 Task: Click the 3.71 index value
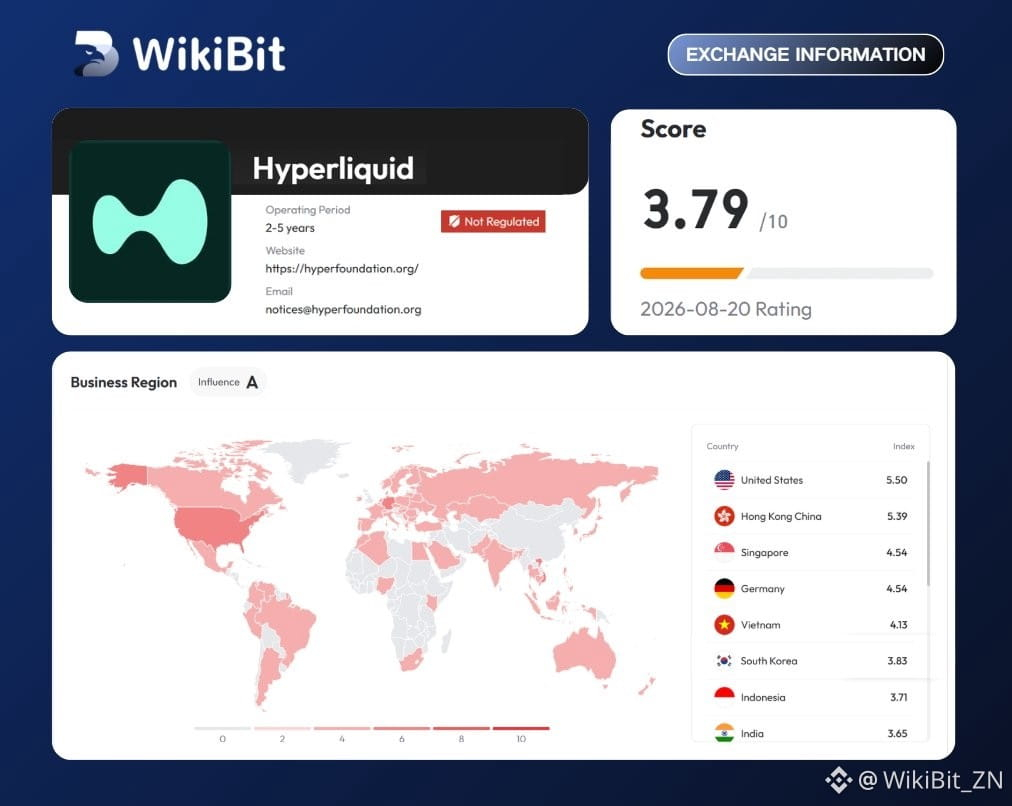point(898,697)
